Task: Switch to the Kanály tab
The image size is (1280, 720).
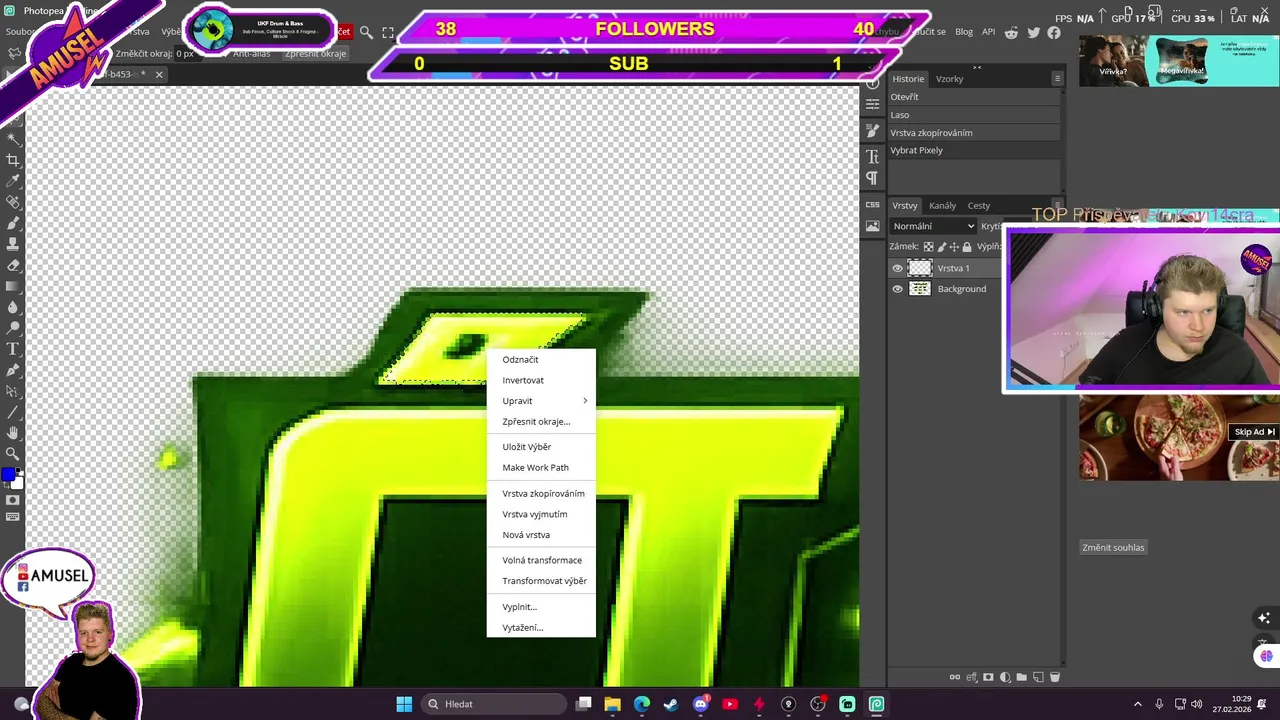Action: pos(942,206)
